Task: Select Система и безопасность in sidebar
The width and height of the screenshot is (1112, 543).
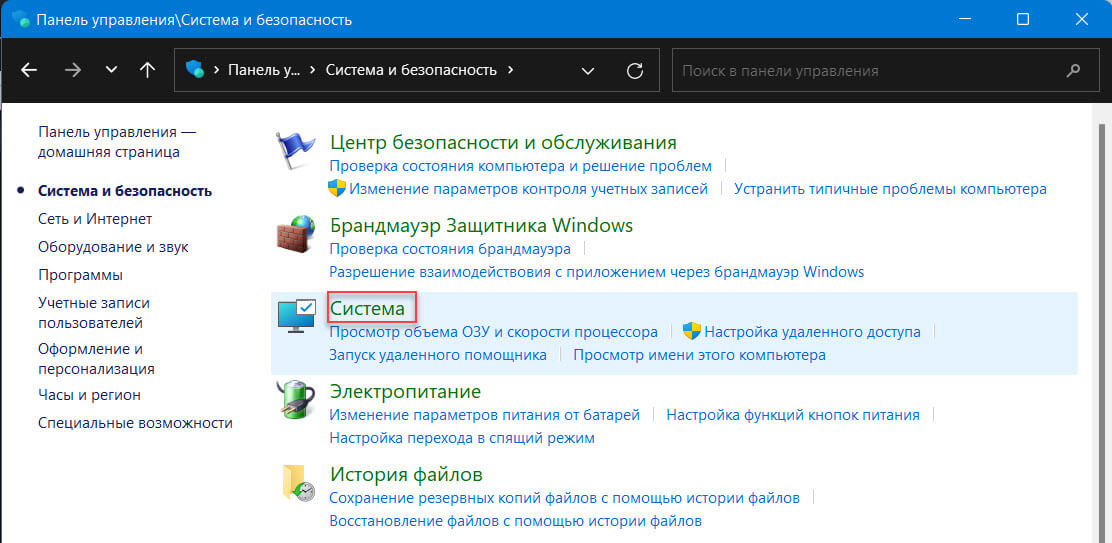Action: click(x=125, y=191)
